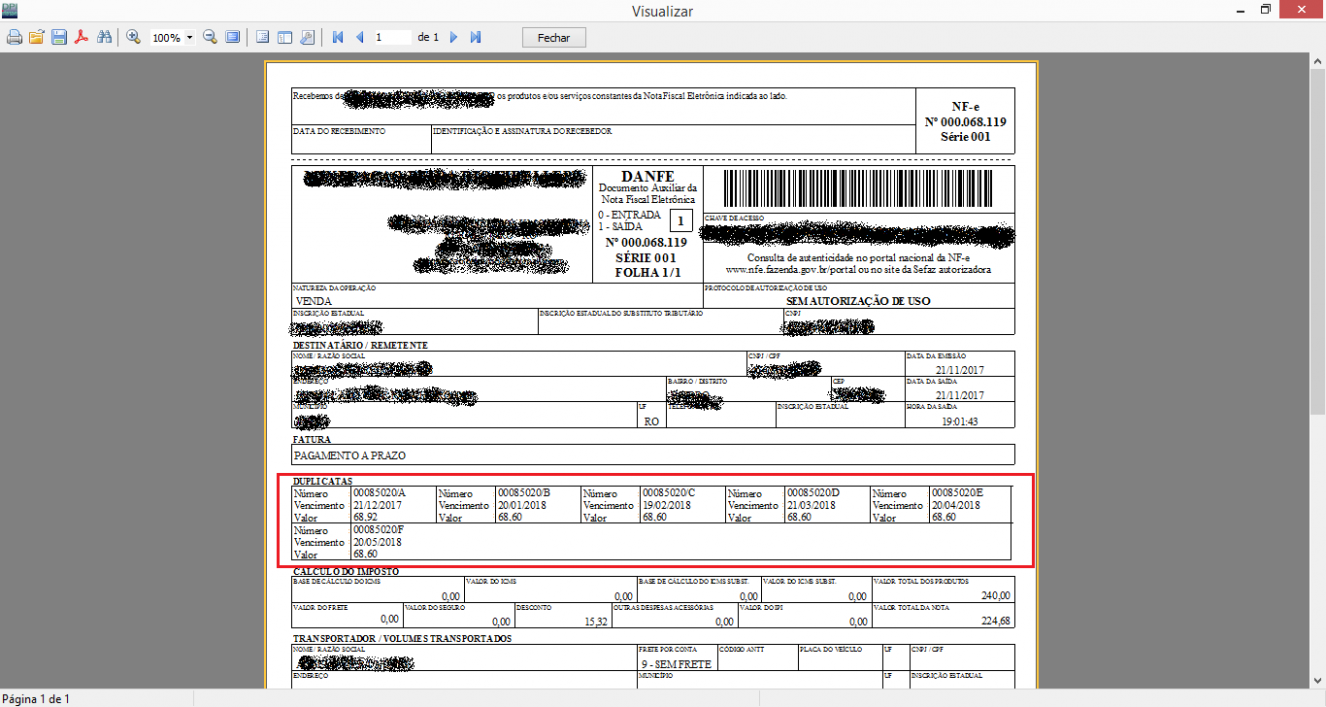Save the report with the floppy icon
Viewport: 1326px width, 707px height.
[59, 37]
